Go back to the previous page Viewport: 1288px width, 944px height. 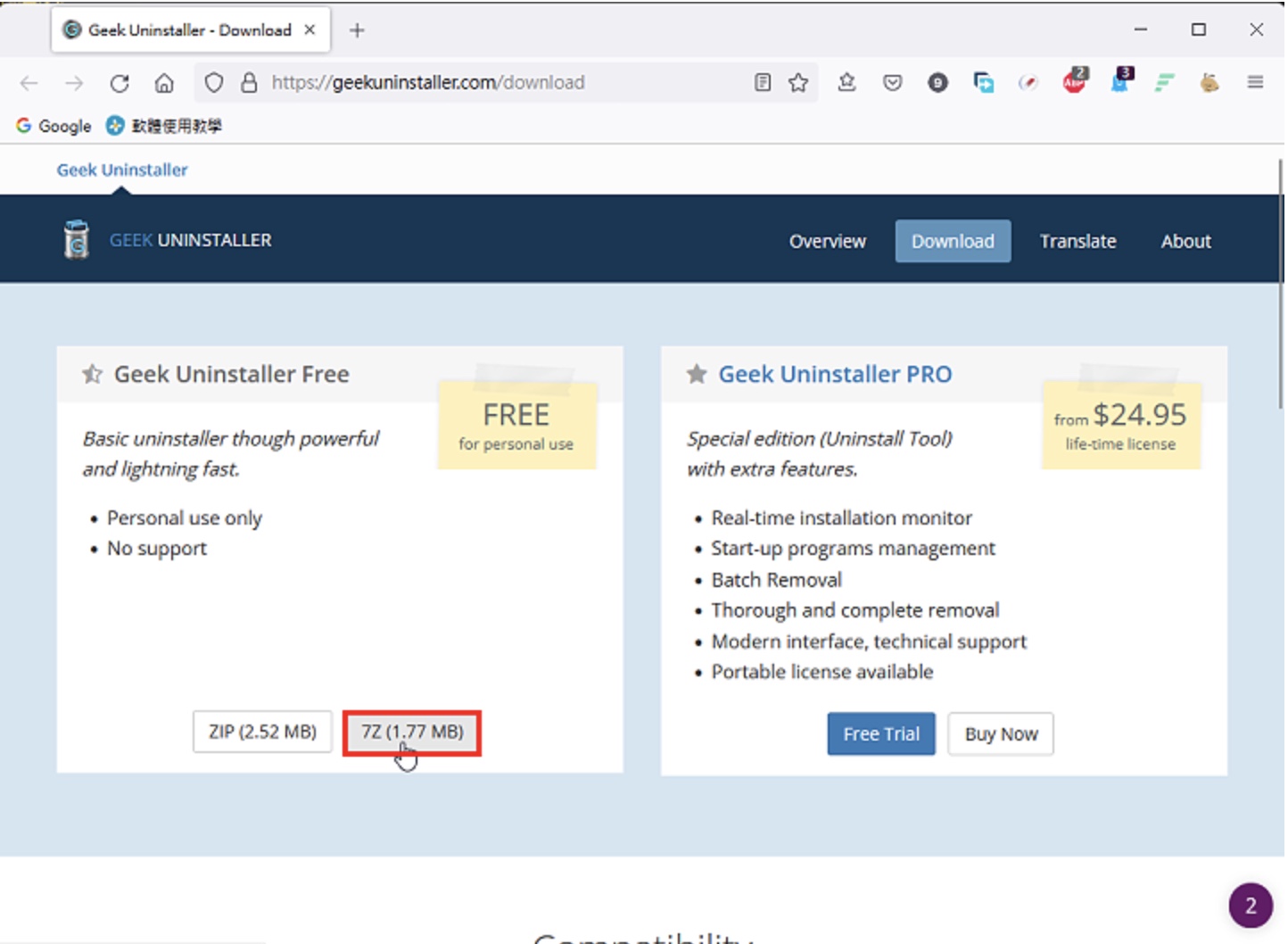29,83
